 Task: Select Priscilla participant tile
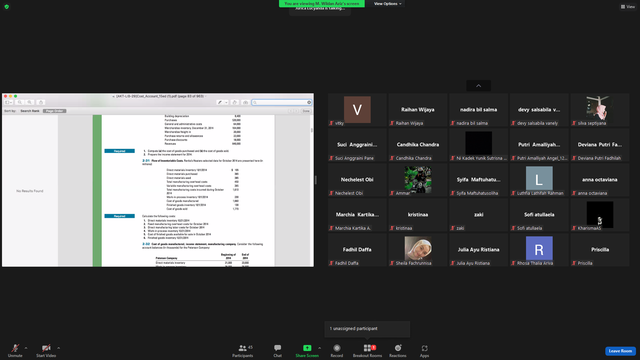(600, 250)
